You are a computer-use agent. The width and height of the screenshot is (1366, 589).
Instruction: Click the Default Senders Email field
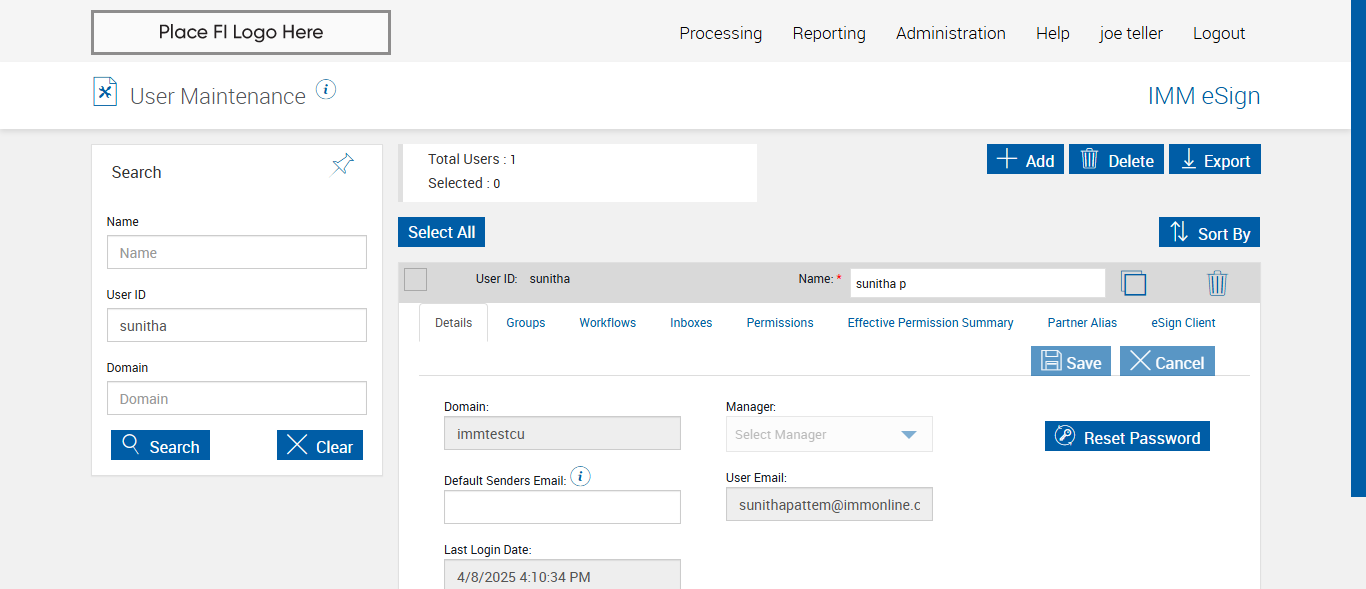point(562,507)
